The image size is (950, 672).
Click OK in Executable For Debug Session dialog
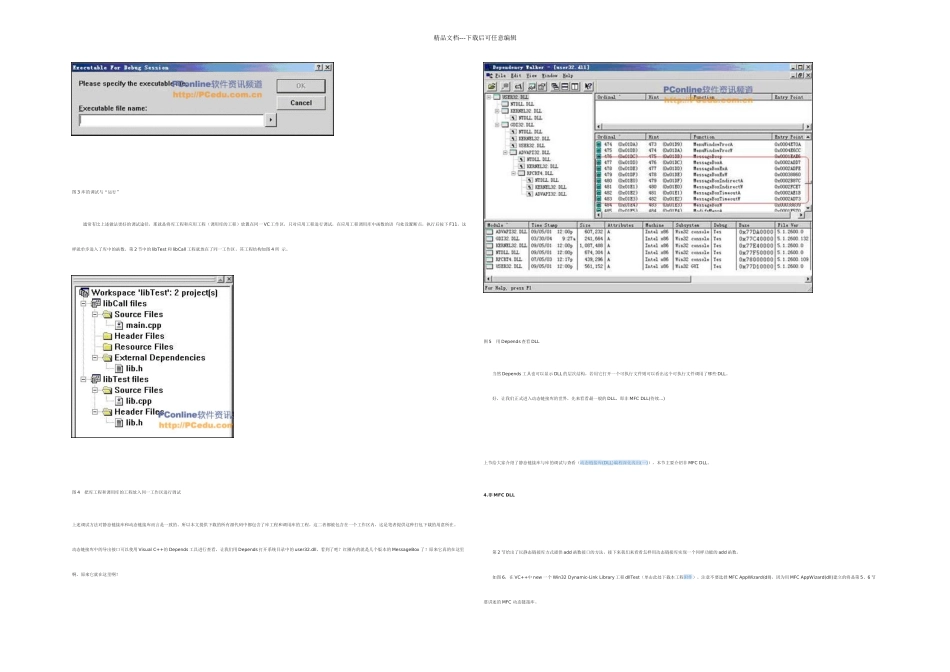pyautogui.click(x=301, y=86)
